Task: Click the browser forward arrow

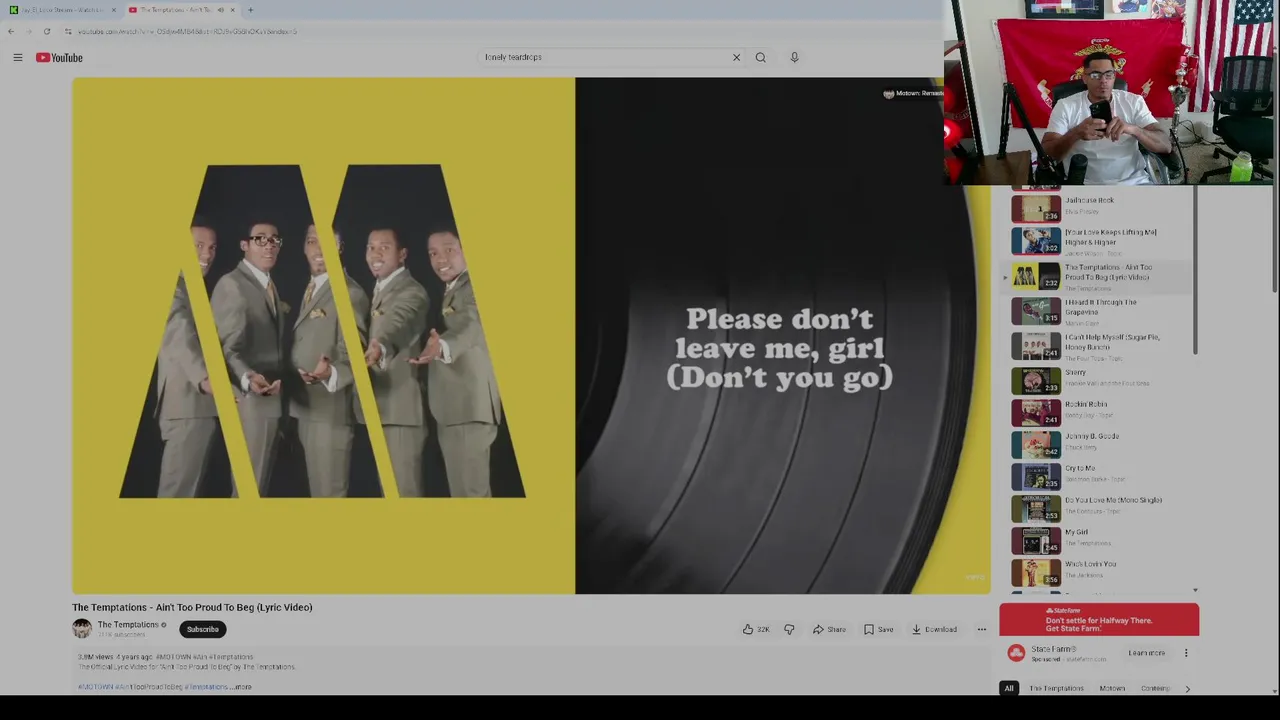Action: pos(28,31)
